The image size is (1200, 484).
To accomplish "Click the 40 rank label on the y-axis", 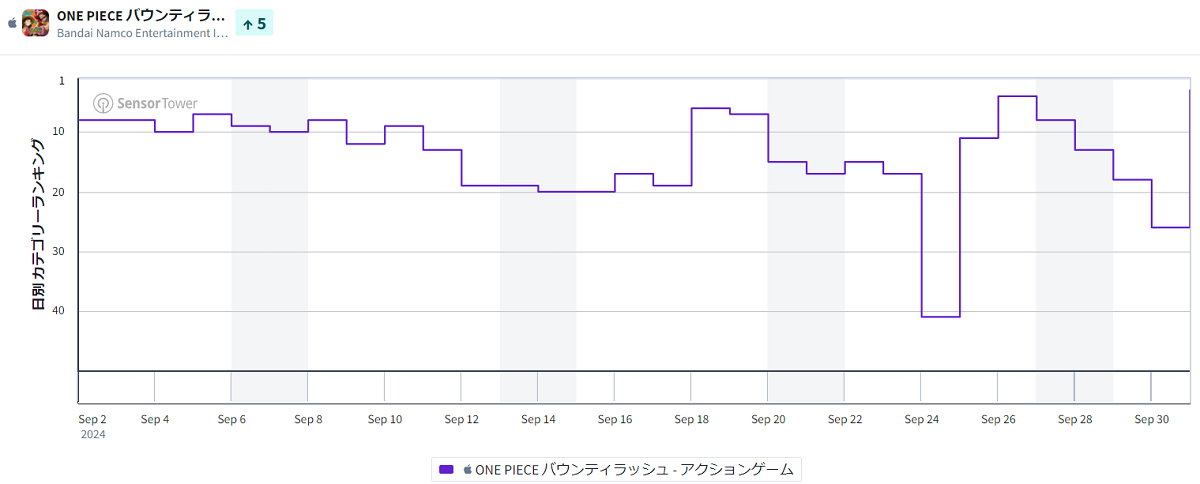I will [58, 311].
